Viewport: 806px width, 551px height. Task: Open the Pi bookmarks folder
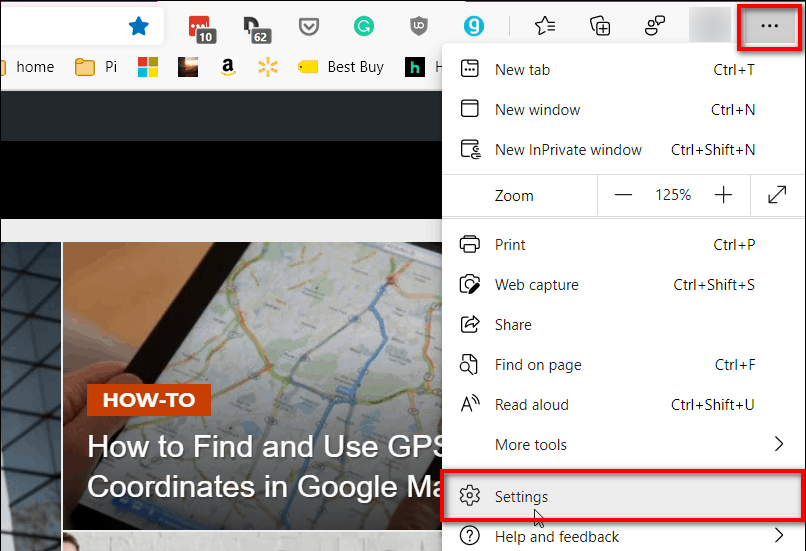pyautogui.click(x=96, y=67)
